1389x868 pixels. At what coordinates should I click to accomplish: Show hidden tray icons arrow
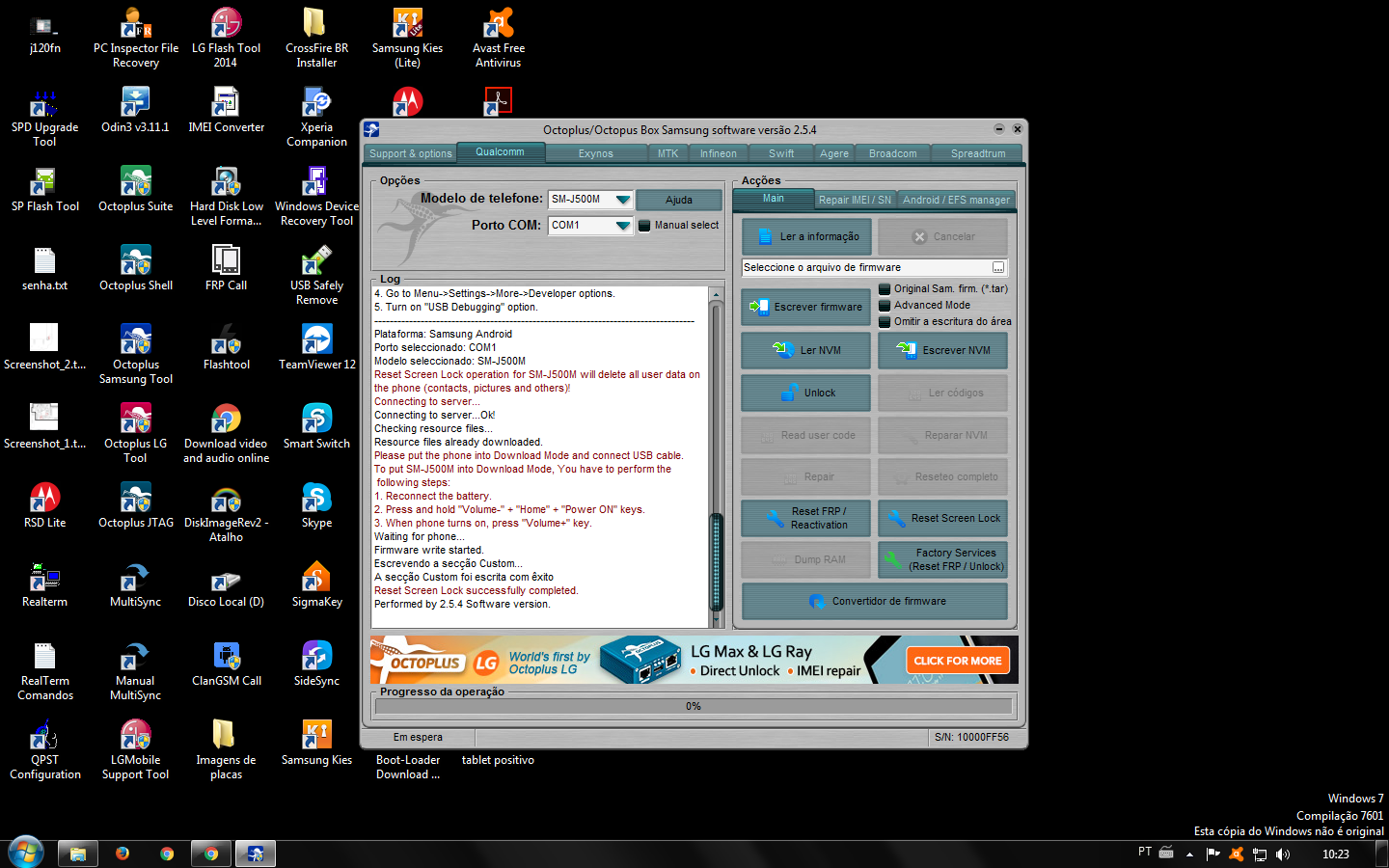click(x=1189, y=854)
